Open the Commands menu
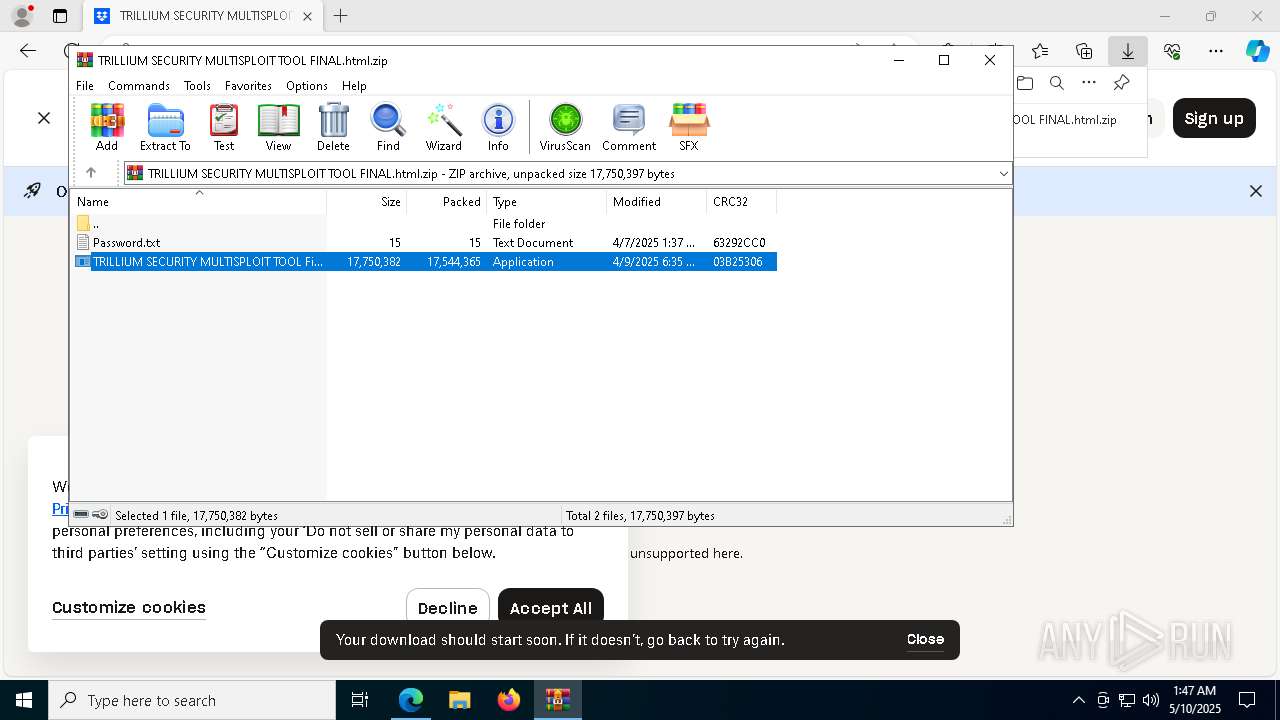The image size is (1280, 720). coord(139,86)
